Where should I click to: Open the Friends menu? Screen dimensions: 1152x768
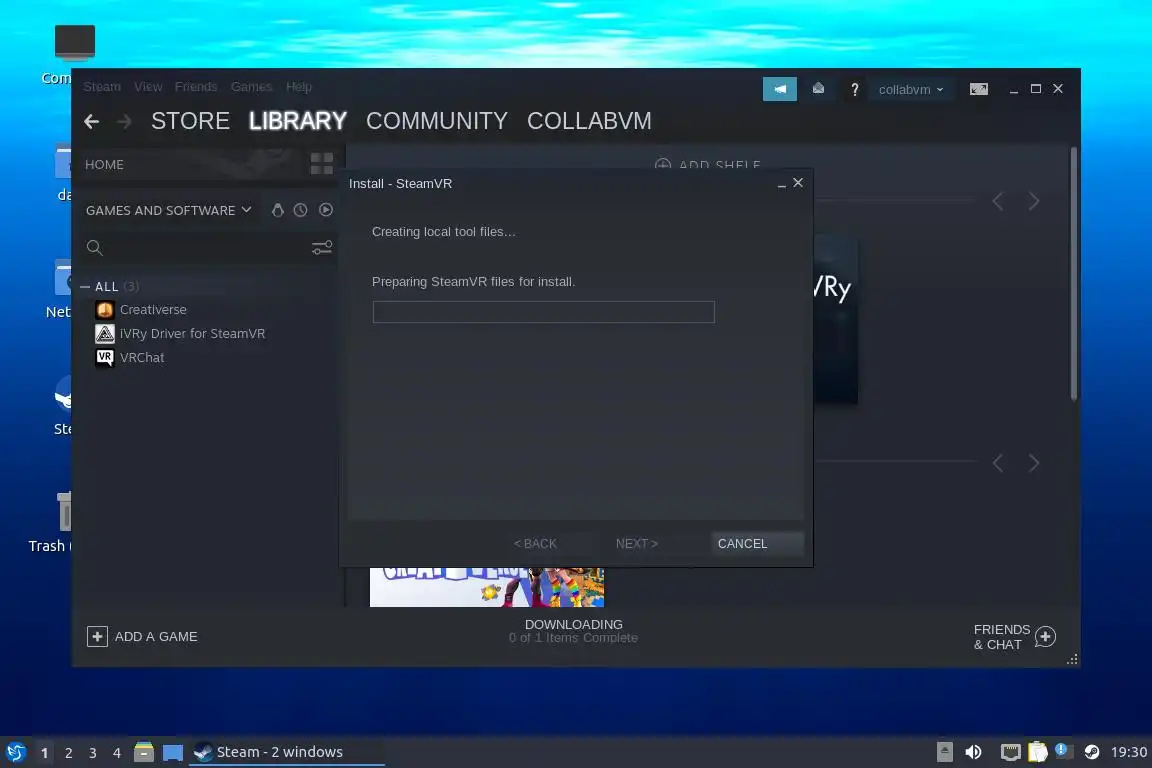196,87
